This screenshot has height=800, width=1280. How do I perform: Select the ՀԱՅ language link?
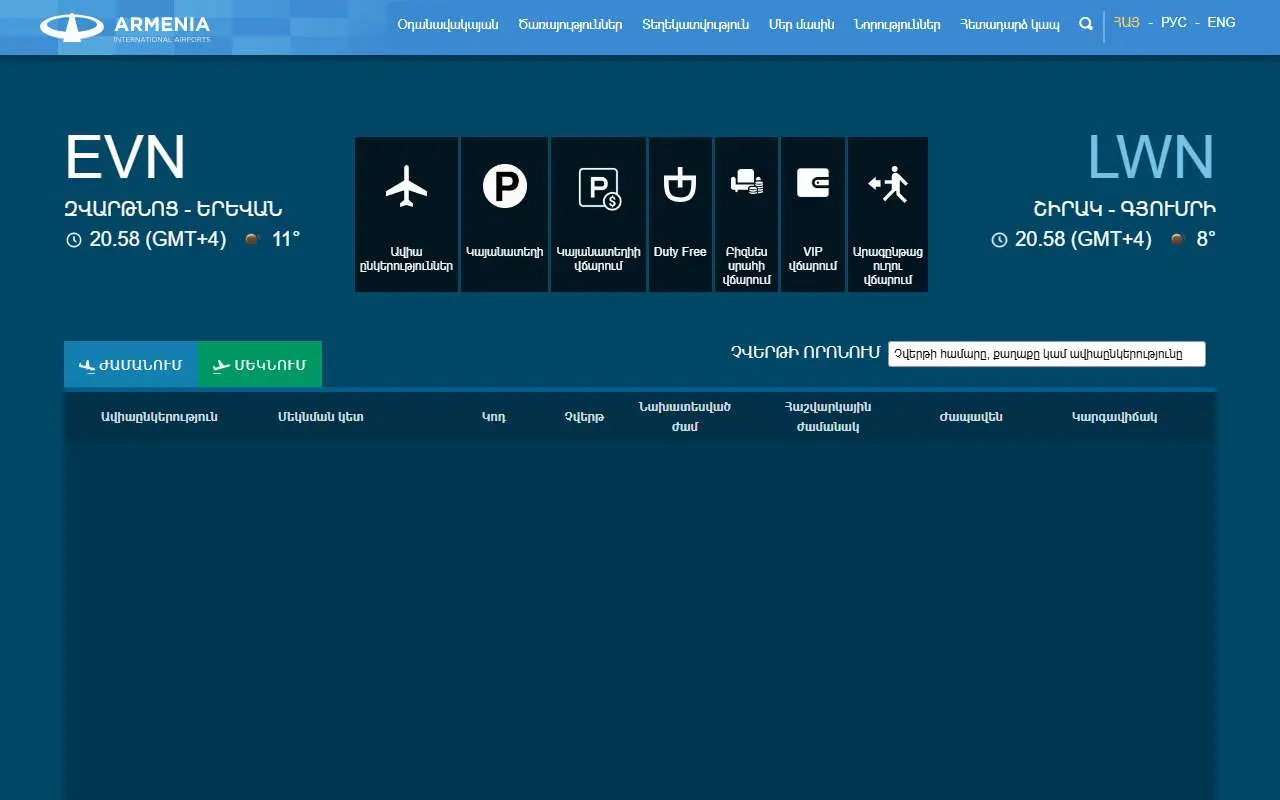pos(1127,22)
